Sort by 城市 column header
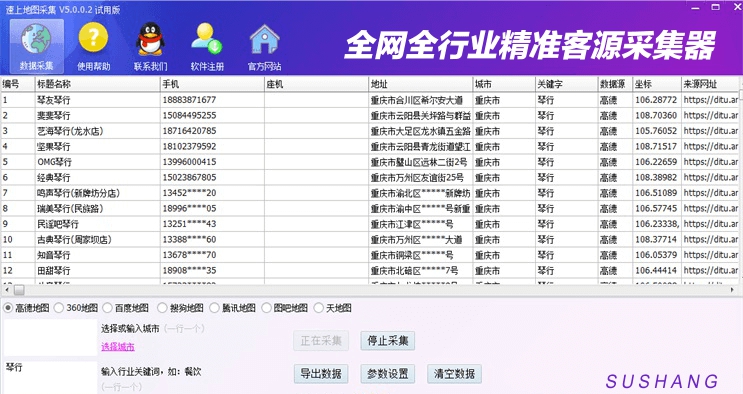Viewport: 743px width, 394px height. [504, 84]
